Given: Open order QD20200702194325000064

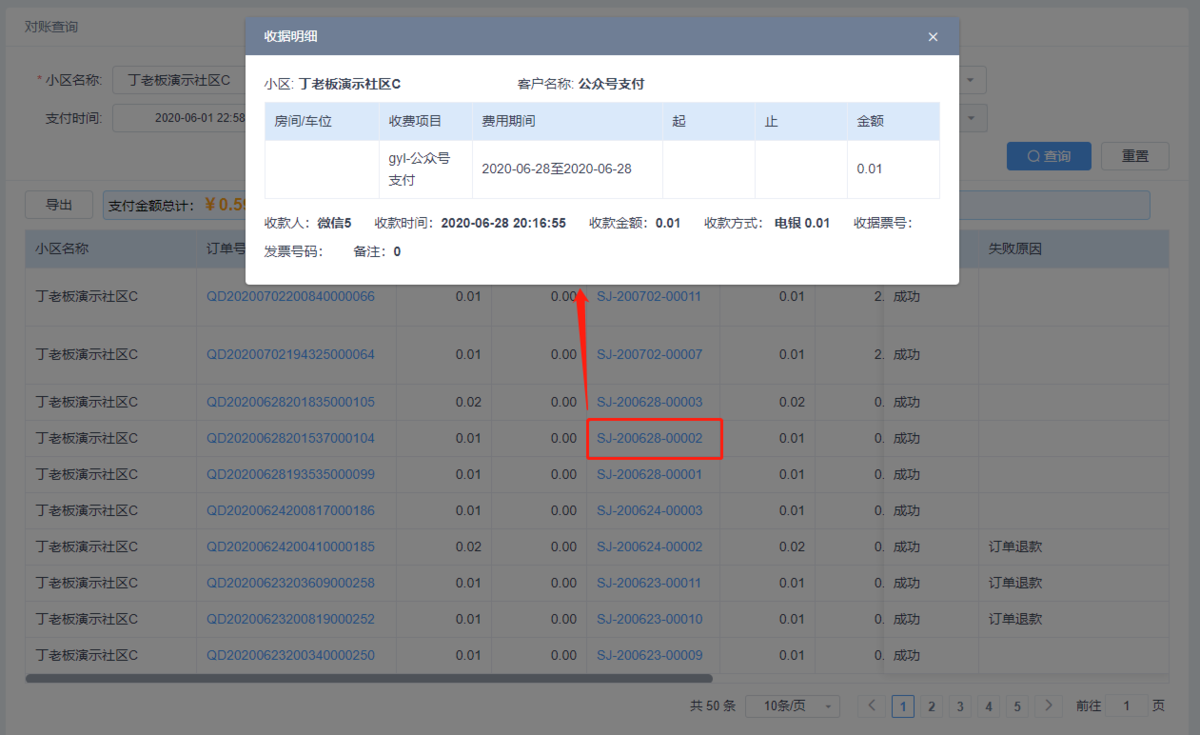Looking at the screenshot, I should pyautogui.click(x=290, y=354).
